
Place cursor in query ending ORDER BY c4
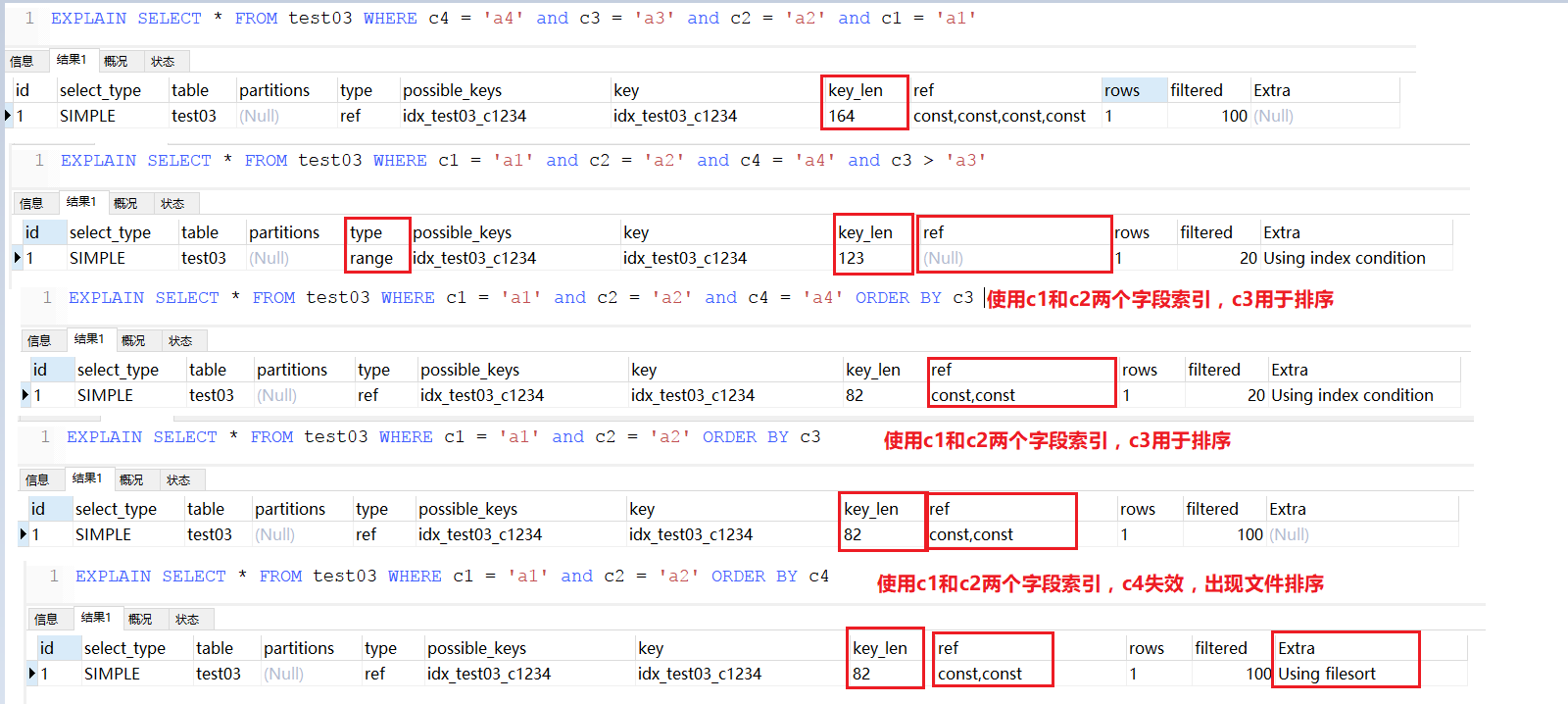point(452,577)
